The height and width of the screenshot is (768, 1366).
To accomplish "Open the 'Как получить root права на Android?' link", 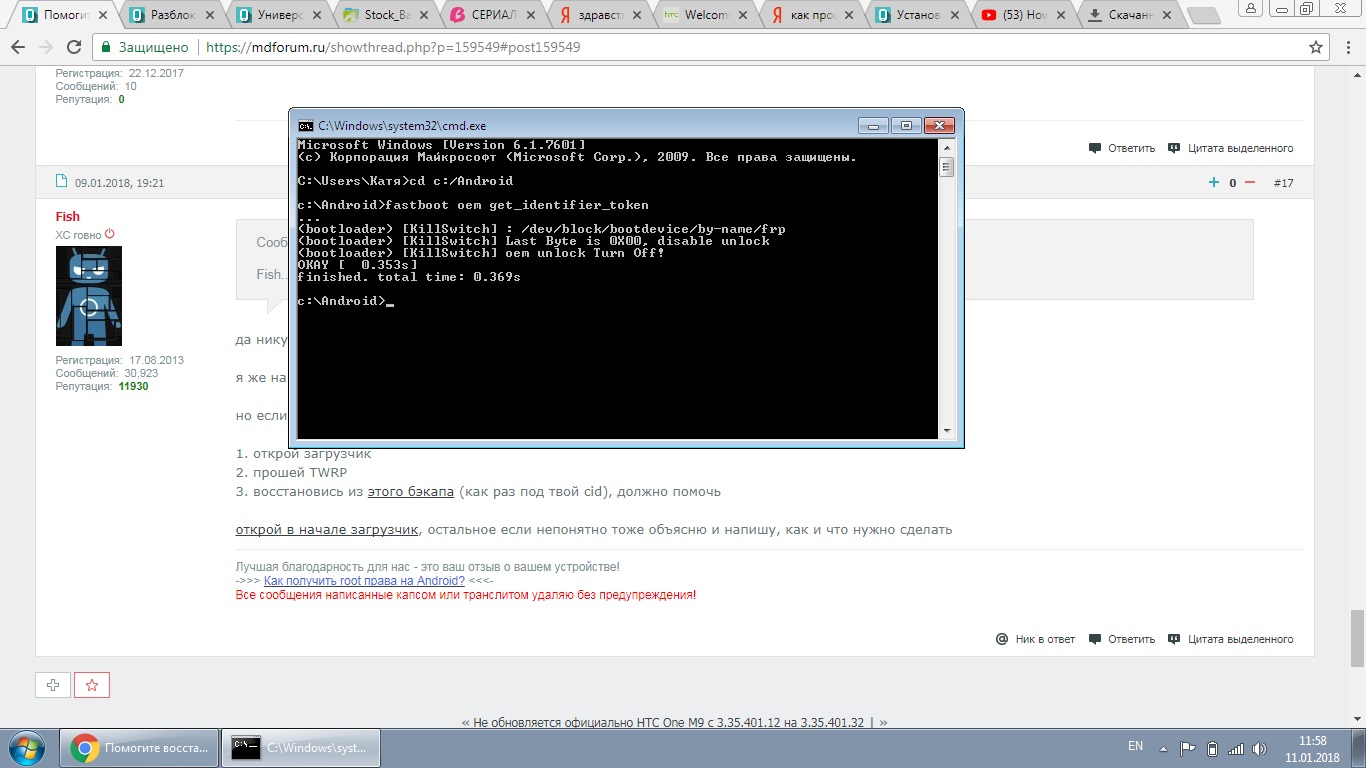I will [x=364, y=581].
